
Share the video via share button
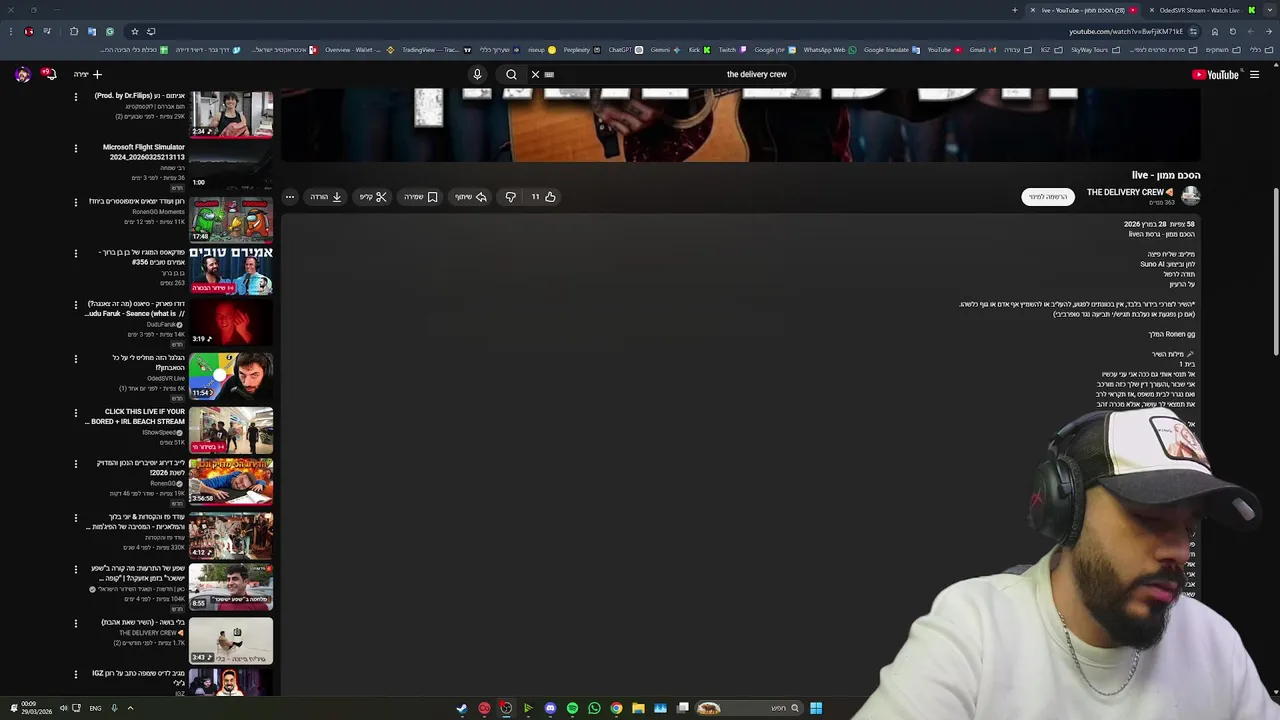[x=471, y=197]
